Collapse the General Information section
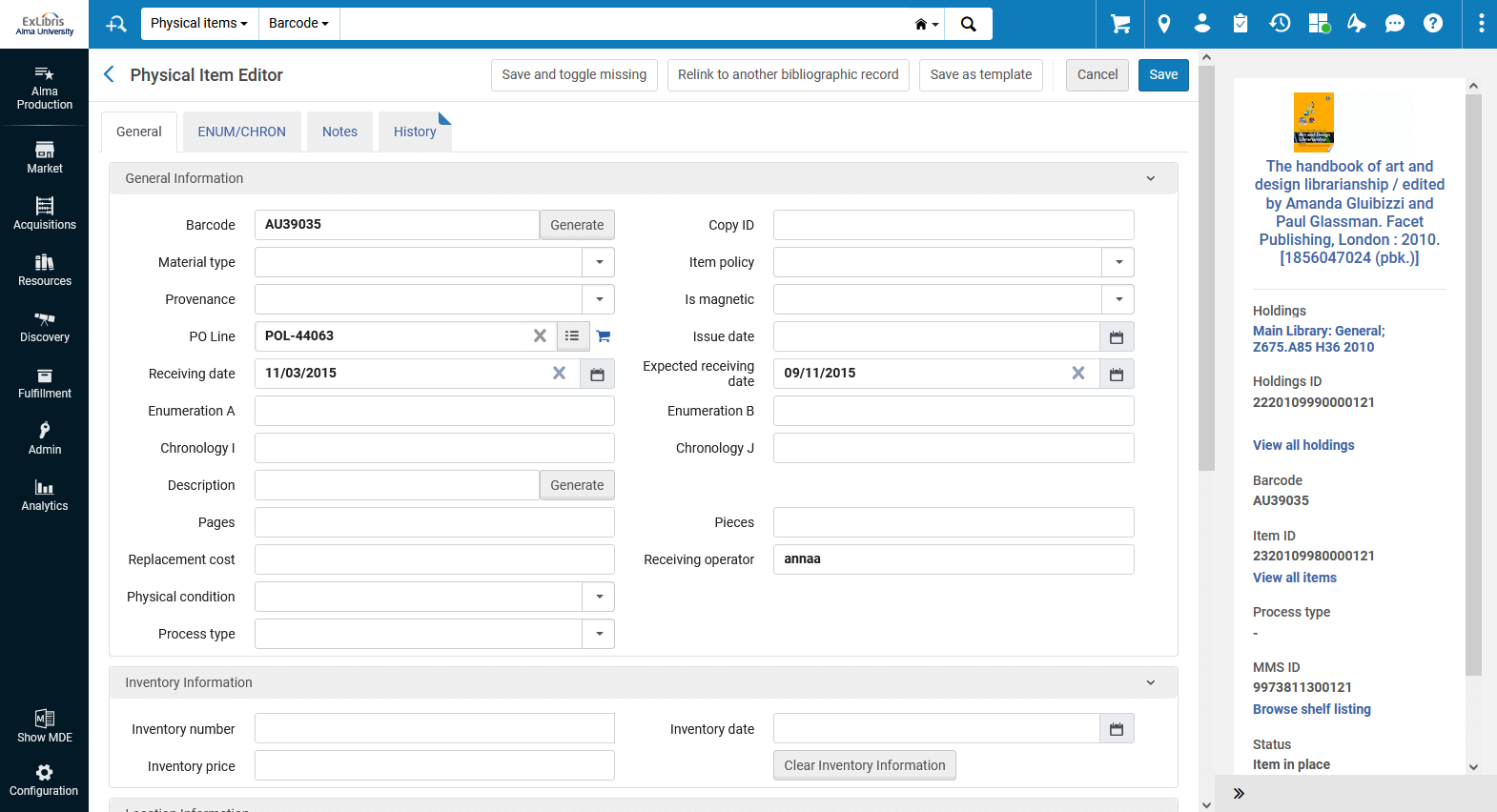Screen dimensions: 1497x812 click(x=1150, y=179)
